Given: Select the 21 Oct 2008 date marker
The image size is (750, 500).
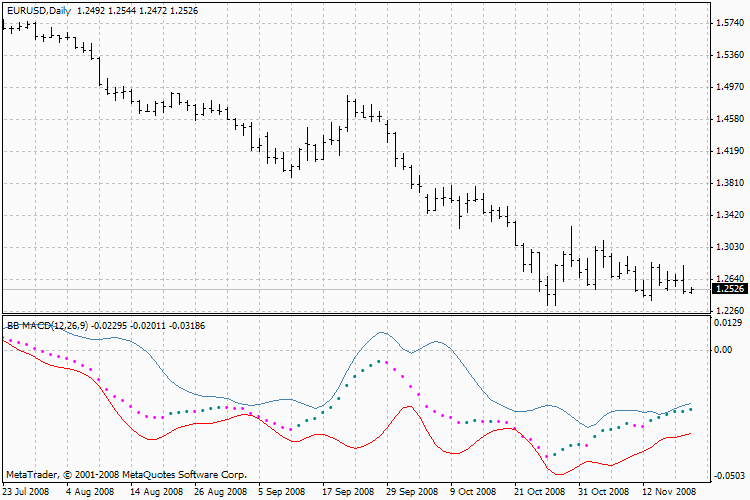Looking at the screenshot, I should (x=540, y=492).
